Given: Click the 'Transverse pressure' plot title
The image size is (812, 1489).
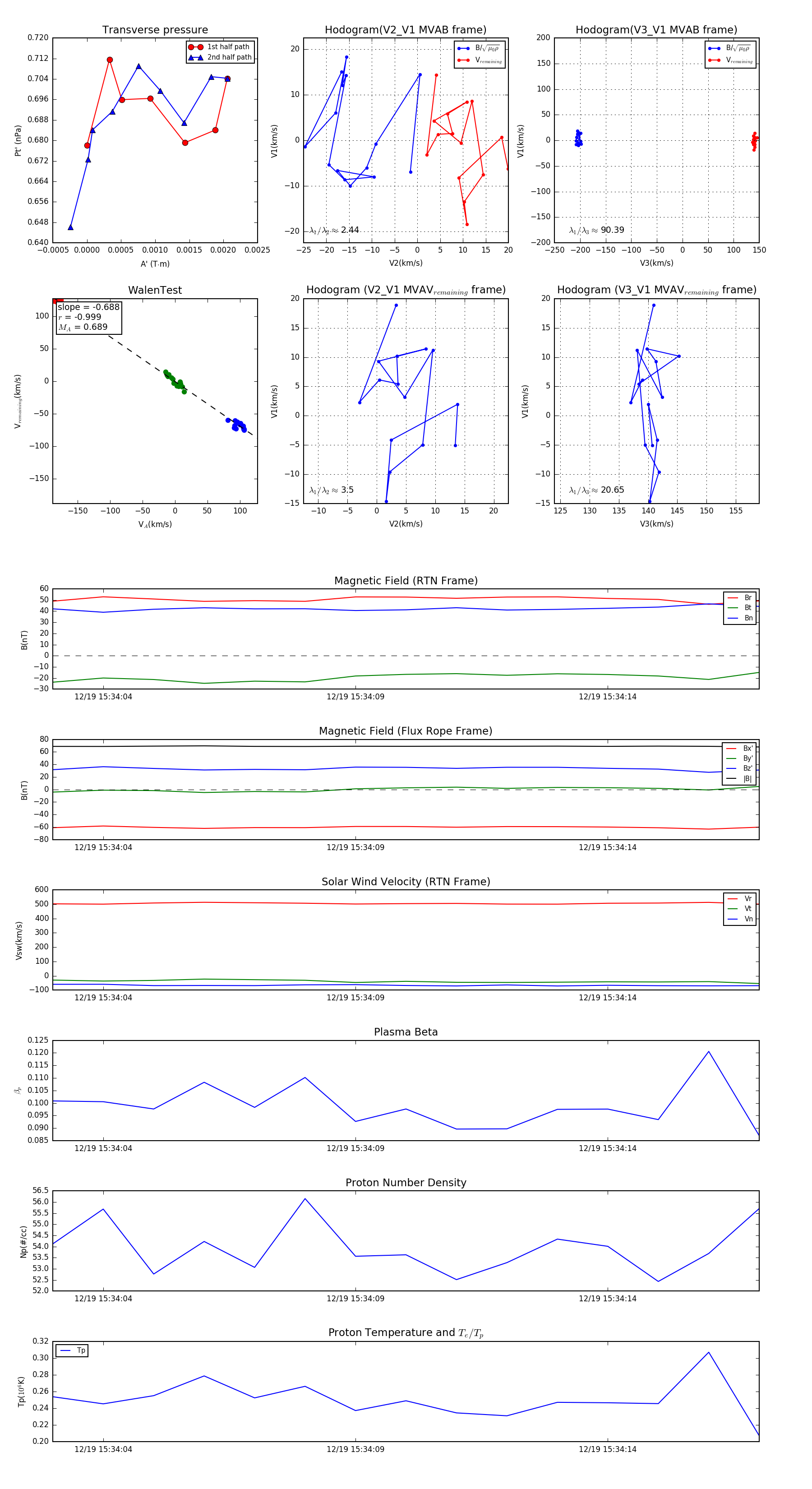Looking at the screenshot, I should tap(155, 30).
